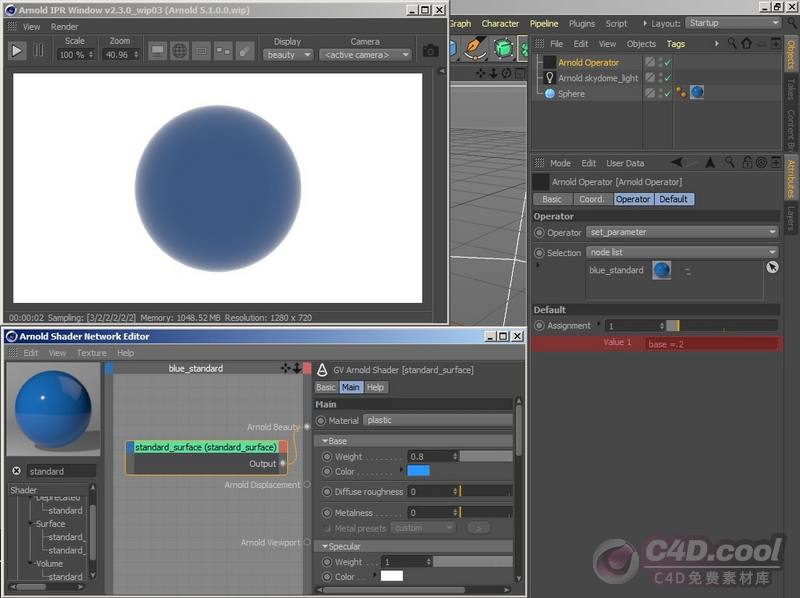Open the vertical Attributes side tab
Viewport: 800px width, 598px height.
pos(791,179)
